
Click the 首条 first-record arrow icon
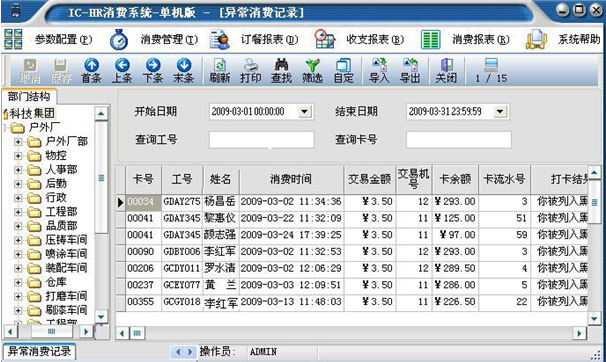pos(92,65)
